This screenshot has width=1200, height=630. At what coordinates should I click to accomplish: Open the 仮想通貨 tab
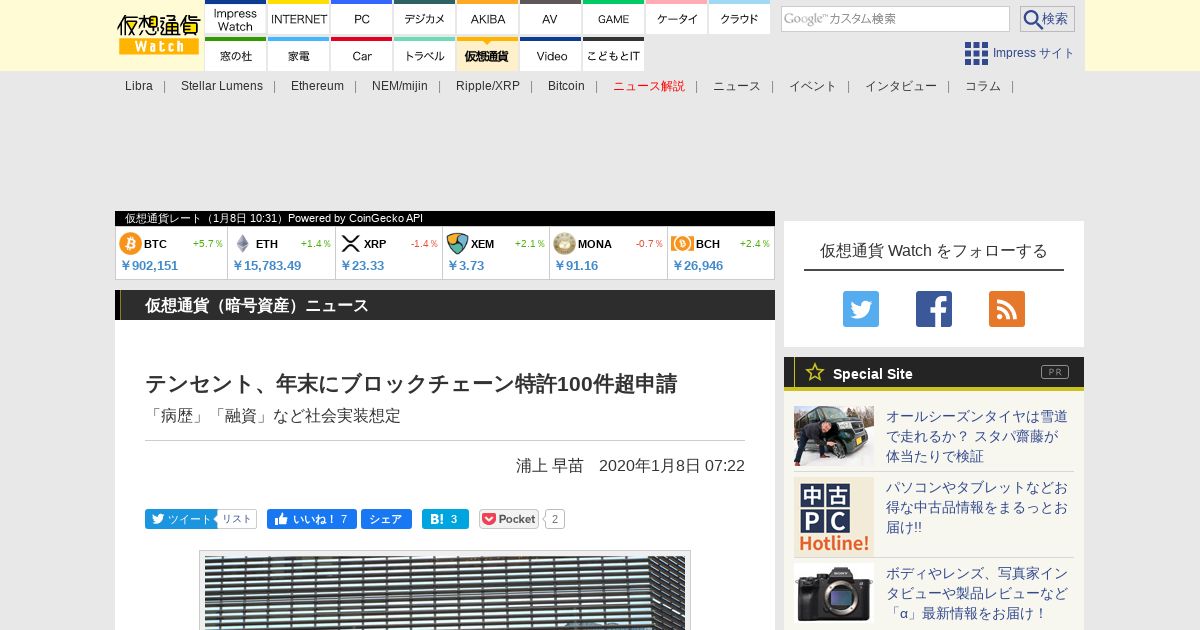click(x=488, y=55)
